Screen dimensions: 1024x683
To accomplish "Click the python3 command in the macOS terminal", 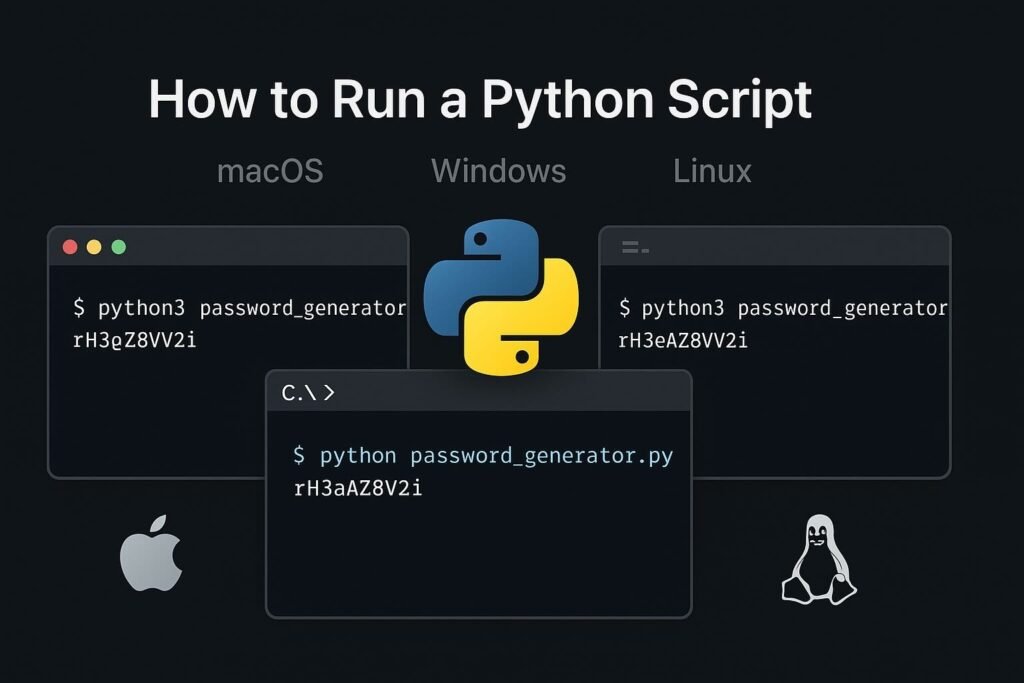I will pos(240,308).
